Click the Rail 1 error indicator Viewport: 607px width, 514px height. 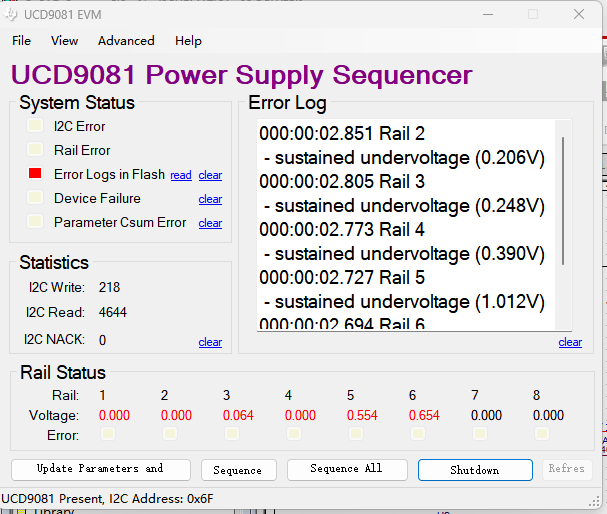pyautogui.click(x=108, y=433)
